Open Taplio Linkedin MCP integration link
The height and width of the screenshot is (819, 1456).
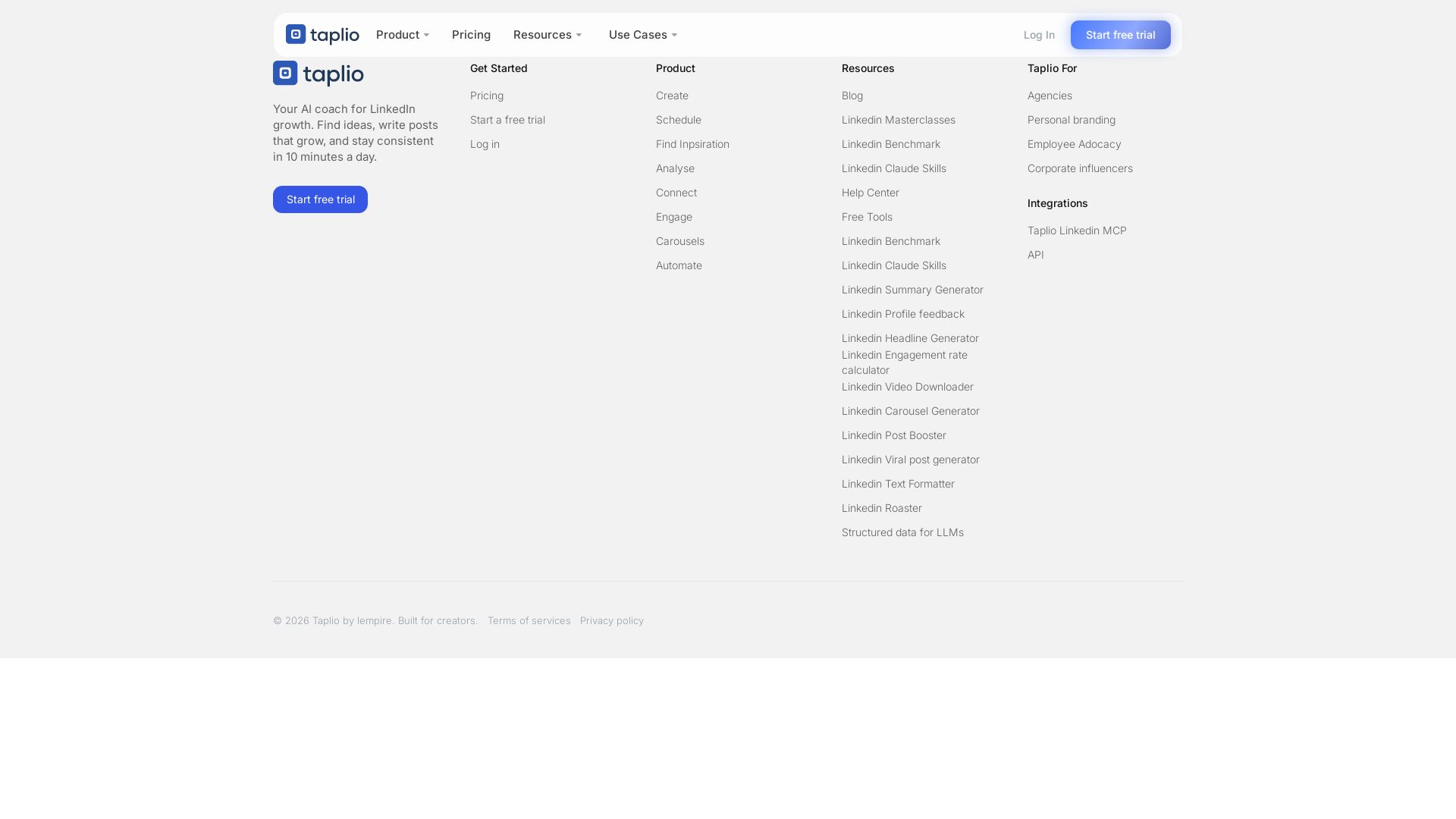pos(1077,231)
